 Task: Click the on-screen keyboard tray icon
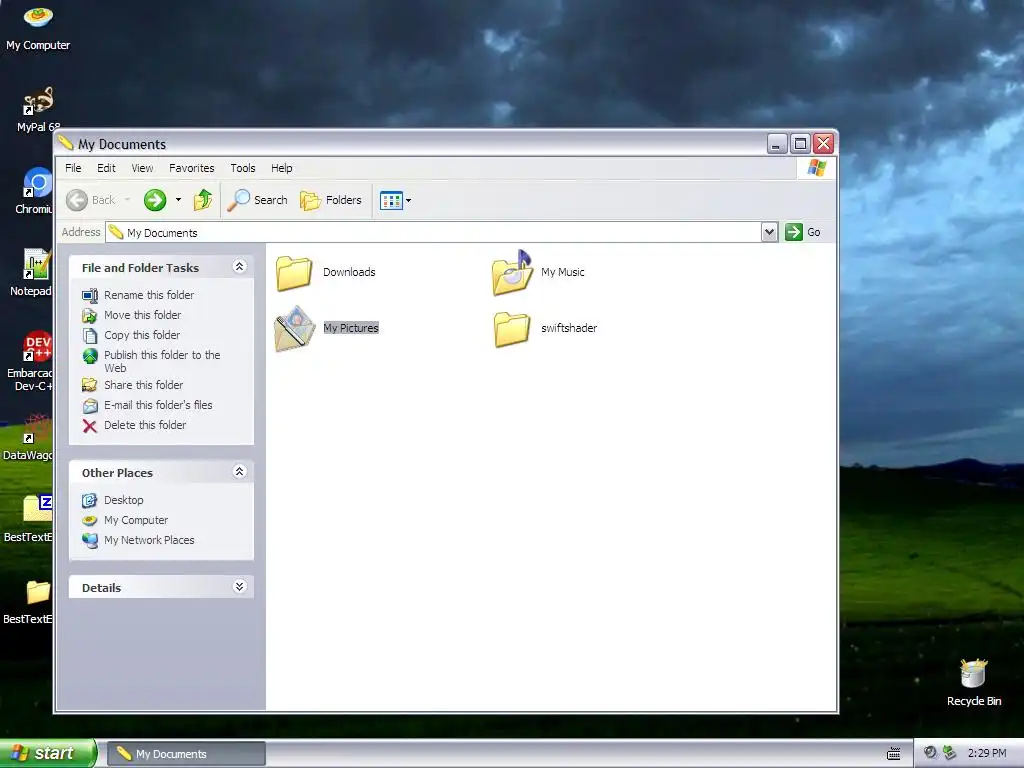pos(893,754)
